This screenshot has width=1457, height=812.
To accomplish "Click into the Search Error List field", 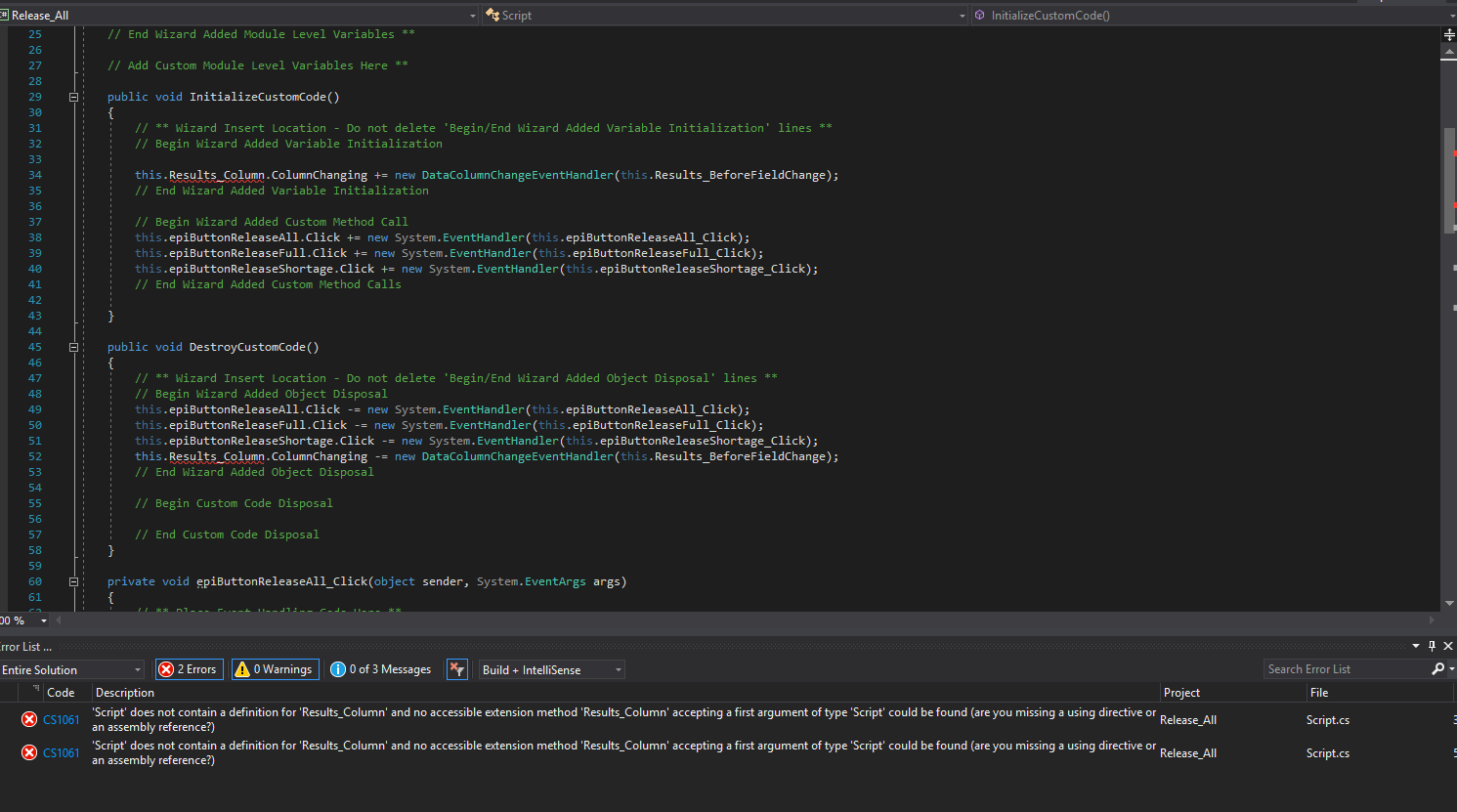I will click(1347, 669).
